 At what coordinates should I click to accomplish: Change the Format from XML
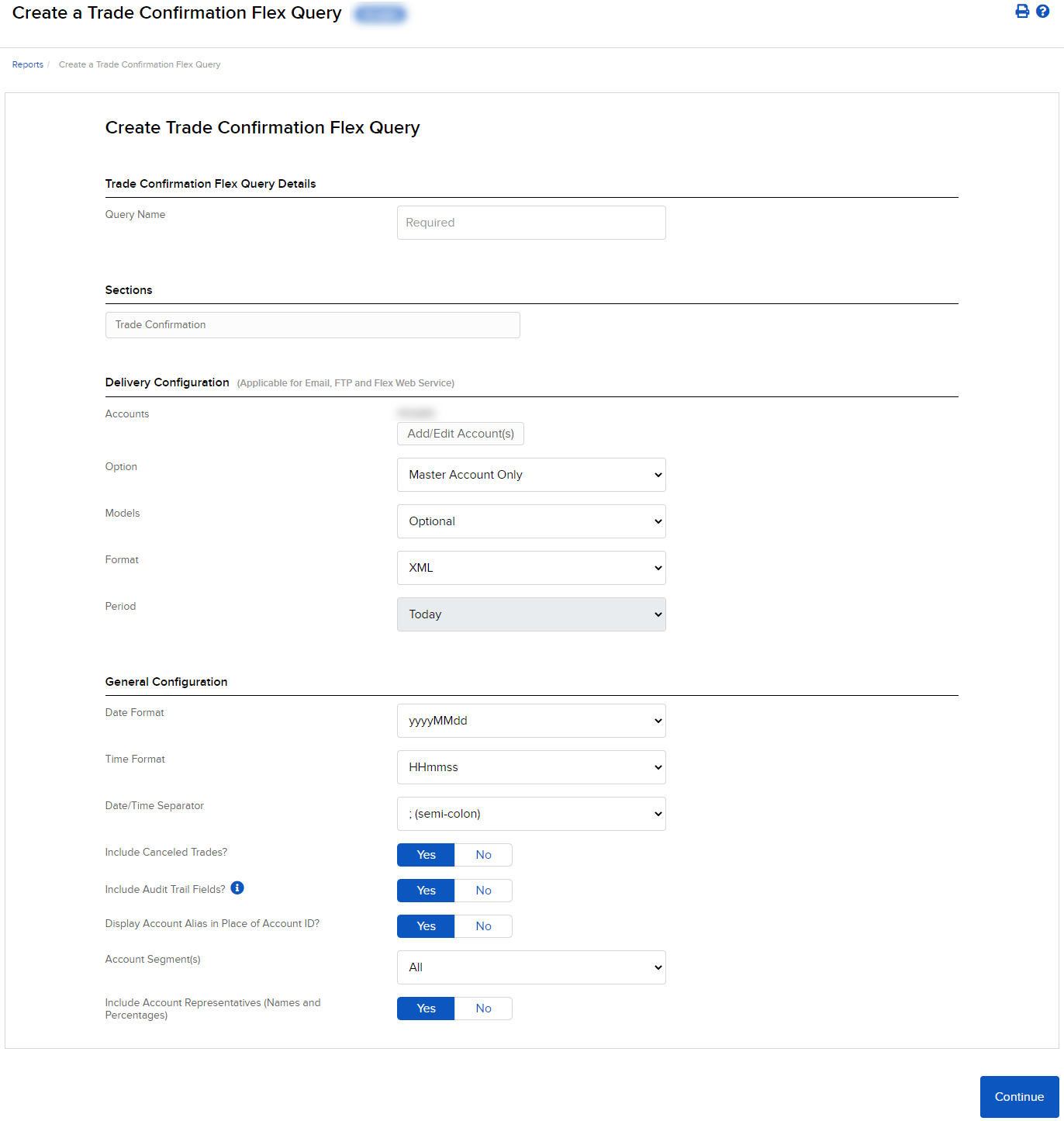(x=530, y=567)
